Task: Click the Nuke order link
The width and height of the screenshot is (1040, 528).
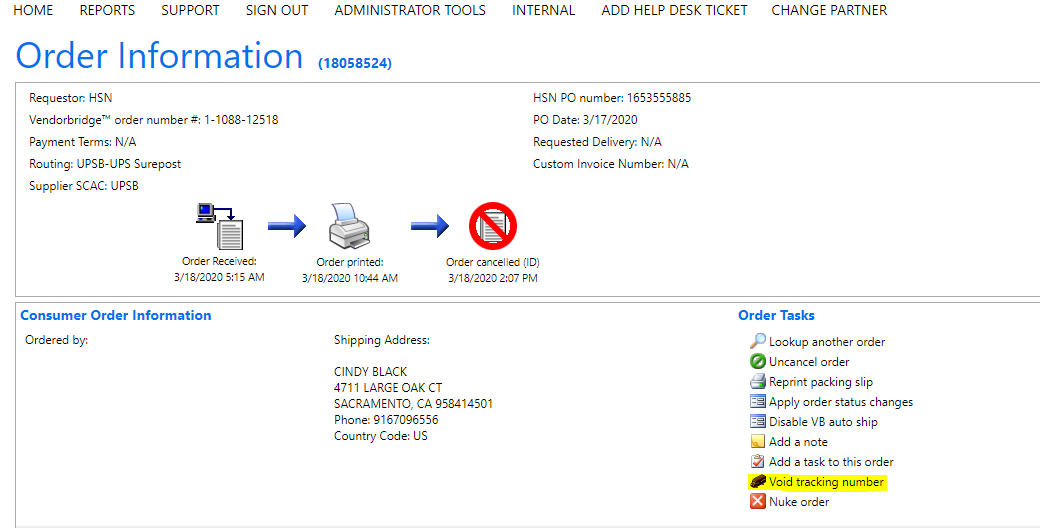Action: tap(799, 501)
